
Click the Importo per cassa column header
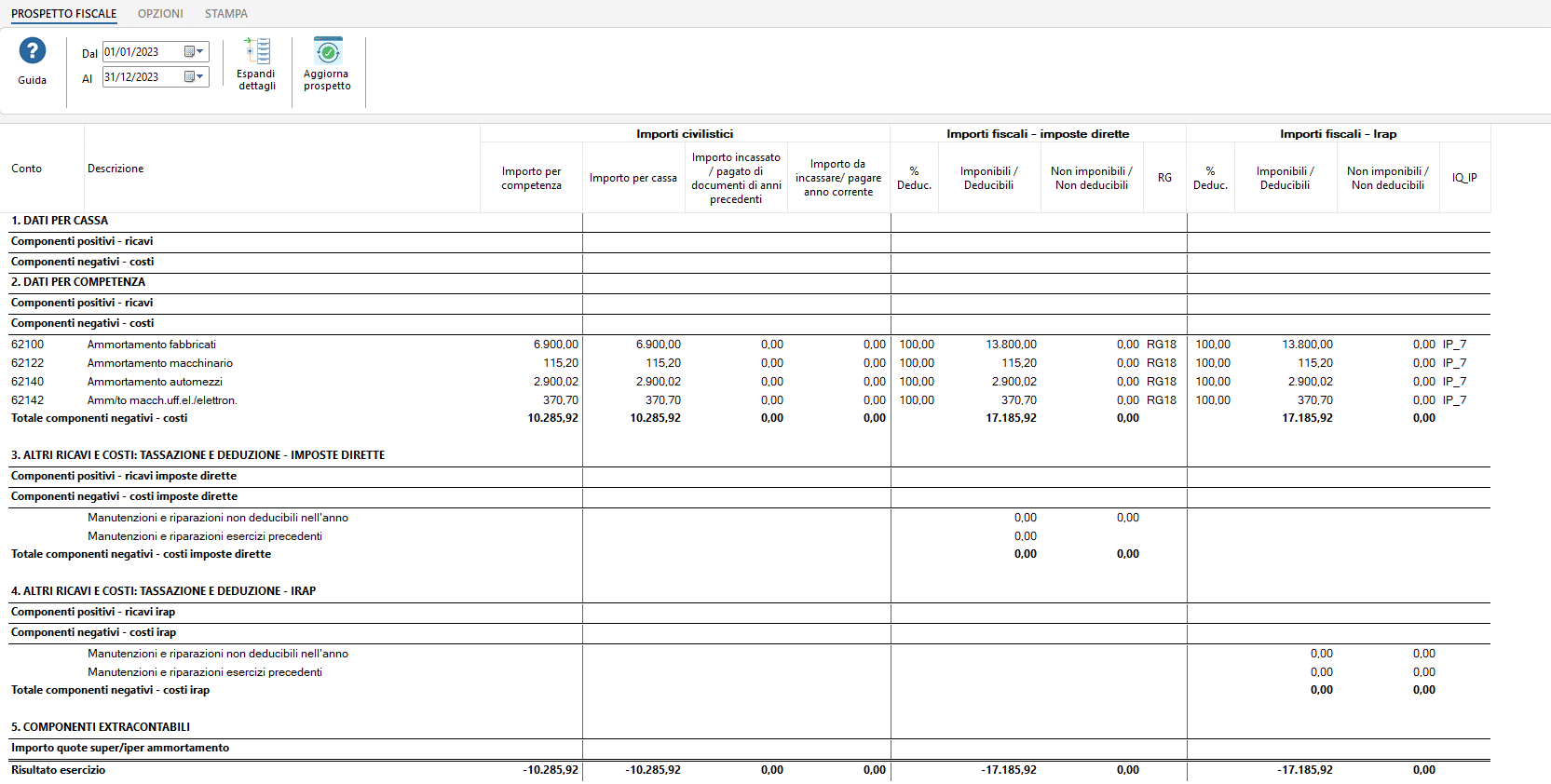(x=633, y=178)
